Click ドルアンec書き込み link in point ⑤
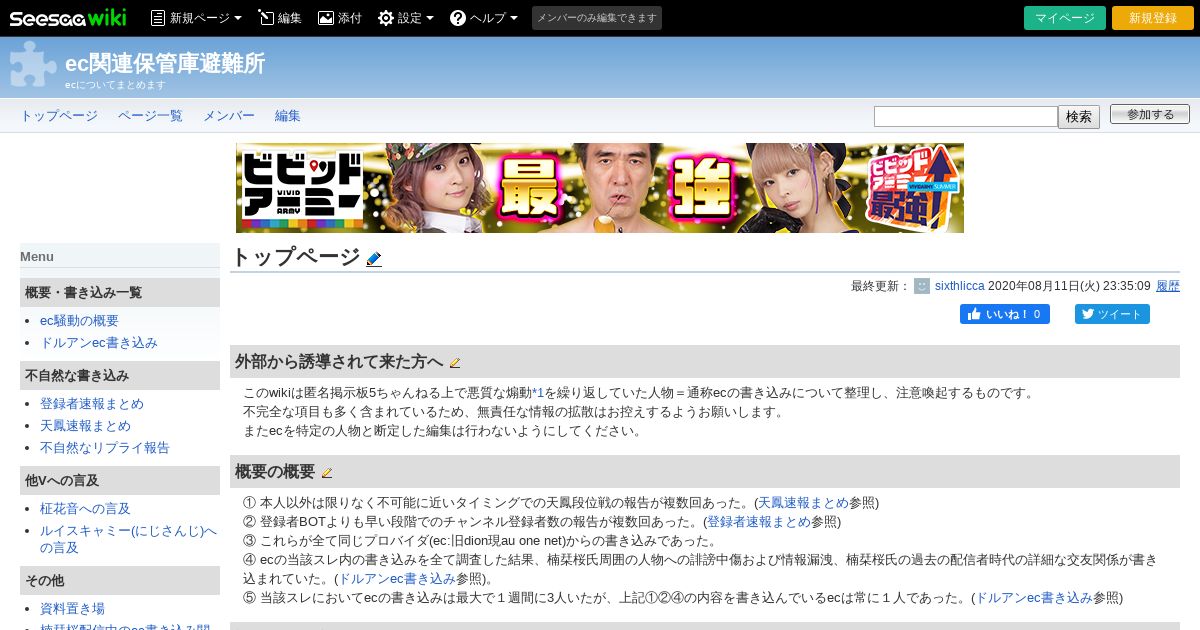 pos(1034,598)
